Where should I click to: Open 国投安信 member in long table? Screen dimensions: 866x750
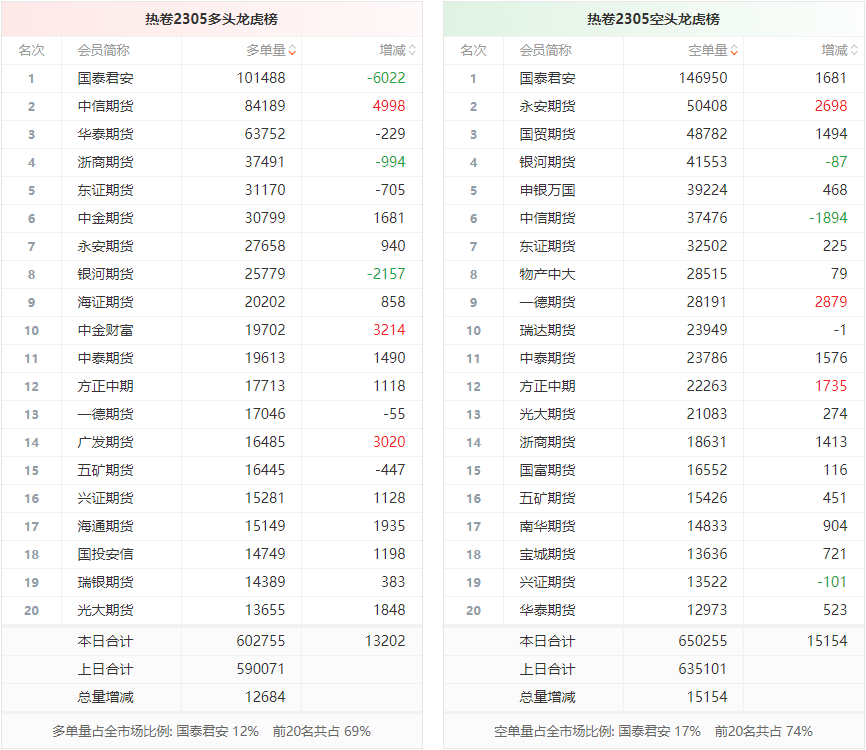(x=105, y=554)
